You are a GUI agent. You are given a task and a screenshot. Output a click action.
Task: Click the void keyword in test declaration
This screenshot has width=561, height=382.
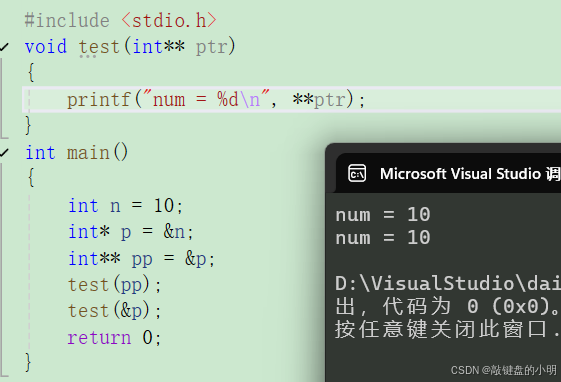[x=46, y=47]
